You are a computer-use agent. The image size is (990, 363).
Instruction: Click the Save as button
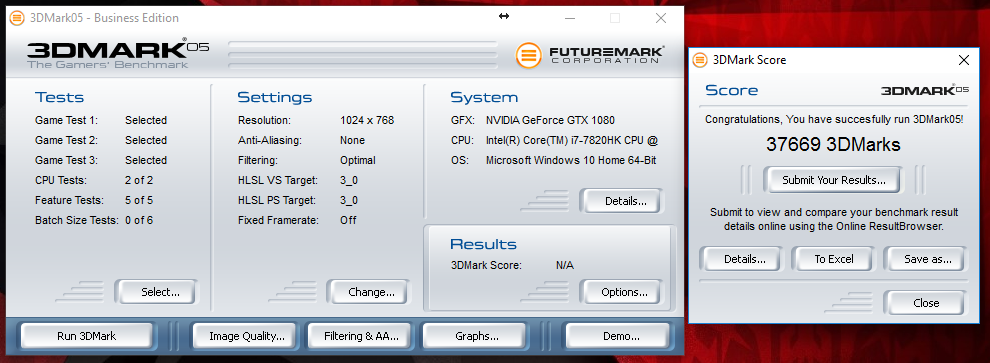925,259
